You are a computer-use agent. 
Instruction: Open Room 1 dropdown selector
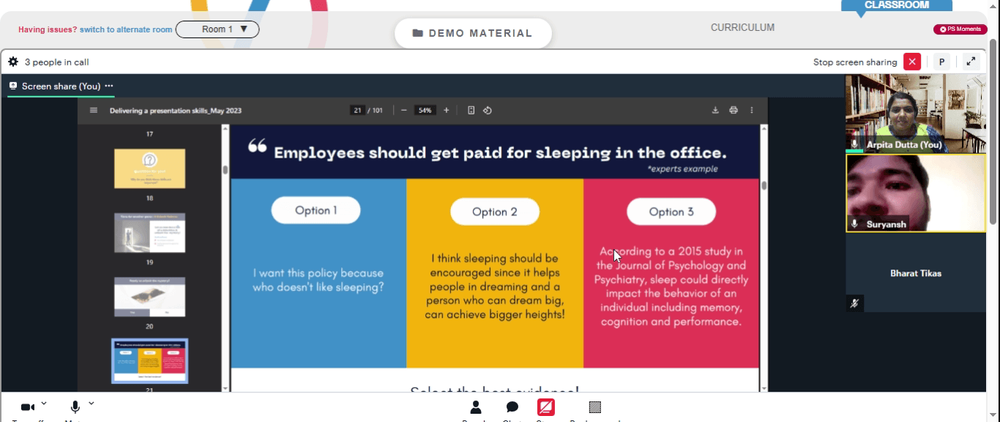(217, 29)
